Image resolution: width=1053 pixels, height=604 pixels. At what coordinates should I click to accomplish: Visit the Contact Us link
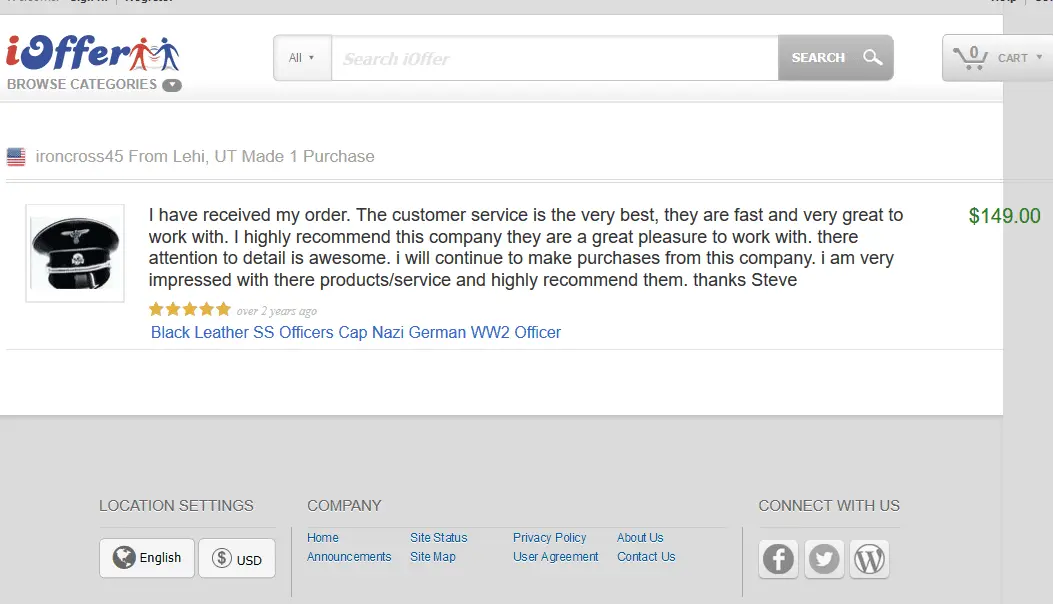pyautogui.click(x=645, y=557)
